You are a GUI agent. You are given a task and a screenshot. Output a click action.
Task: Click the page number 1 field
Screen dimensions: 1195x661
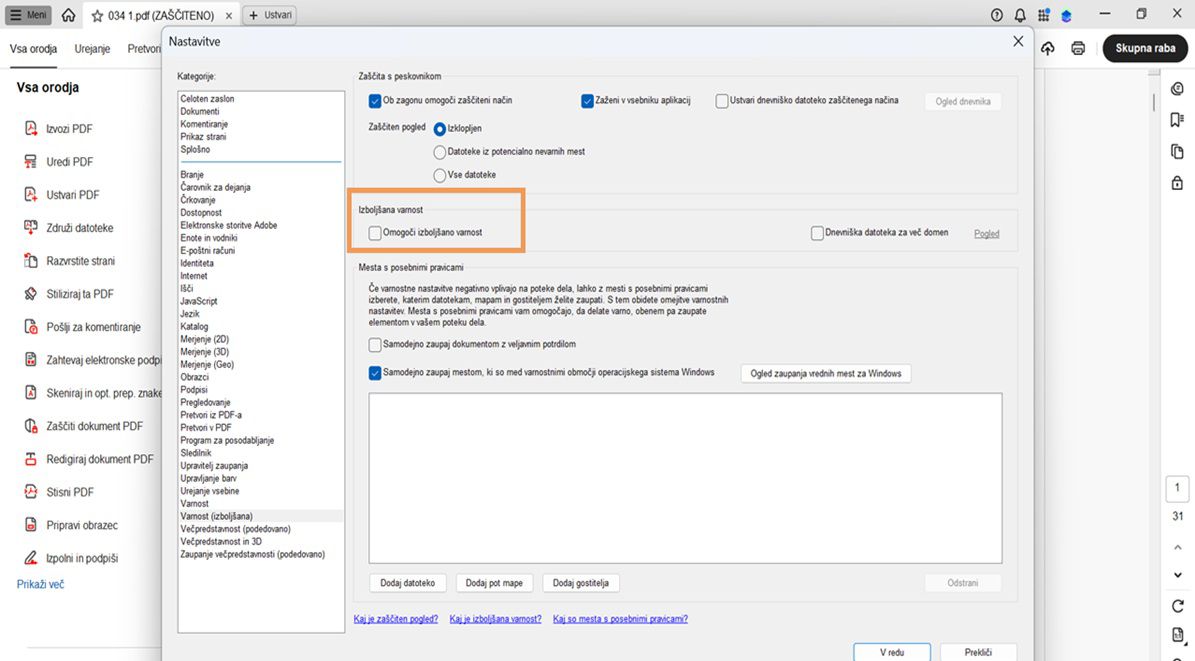pyautogui.click(x=1177, y=488)
